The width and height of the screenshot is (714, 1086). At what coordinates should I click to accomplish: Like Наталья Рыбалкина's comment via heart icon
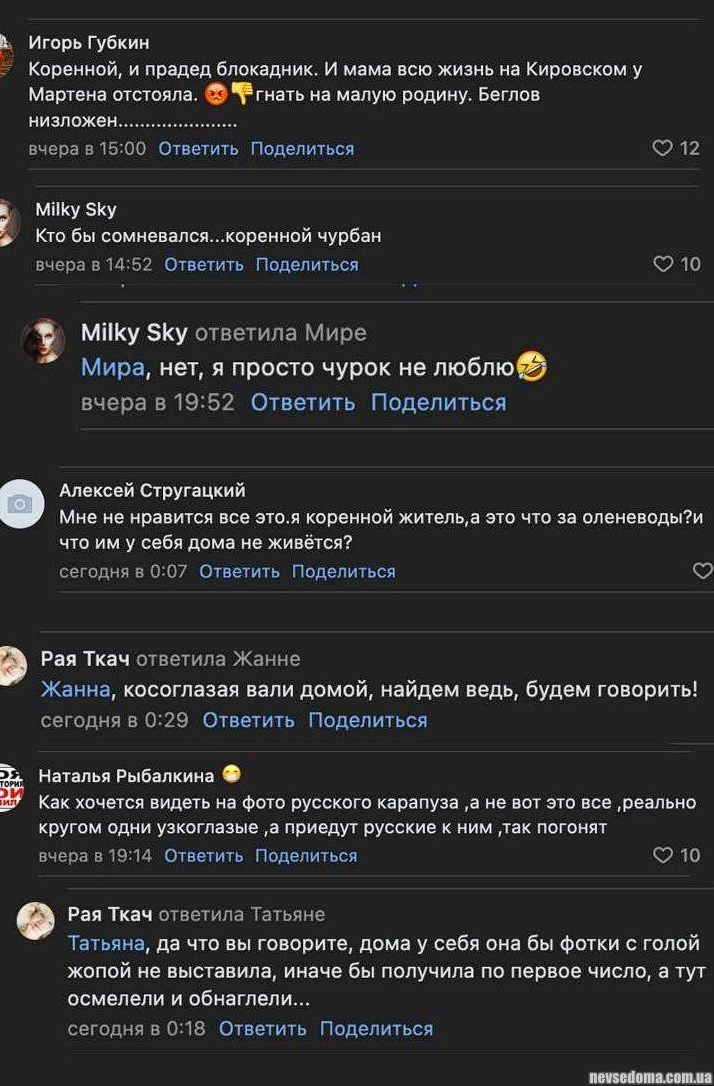(663, 855)
